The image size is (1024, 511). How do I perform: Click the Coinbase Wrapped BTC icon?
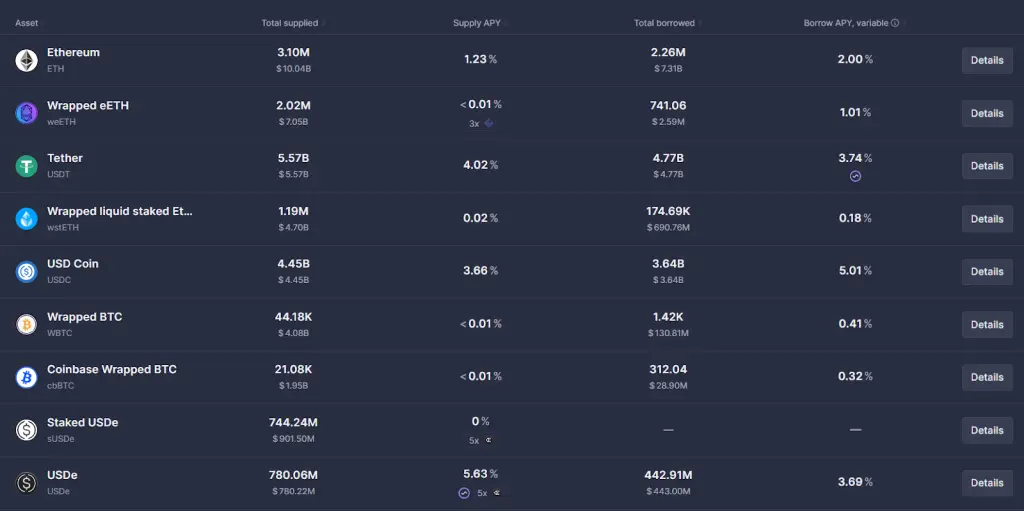(x=26, y=377)
